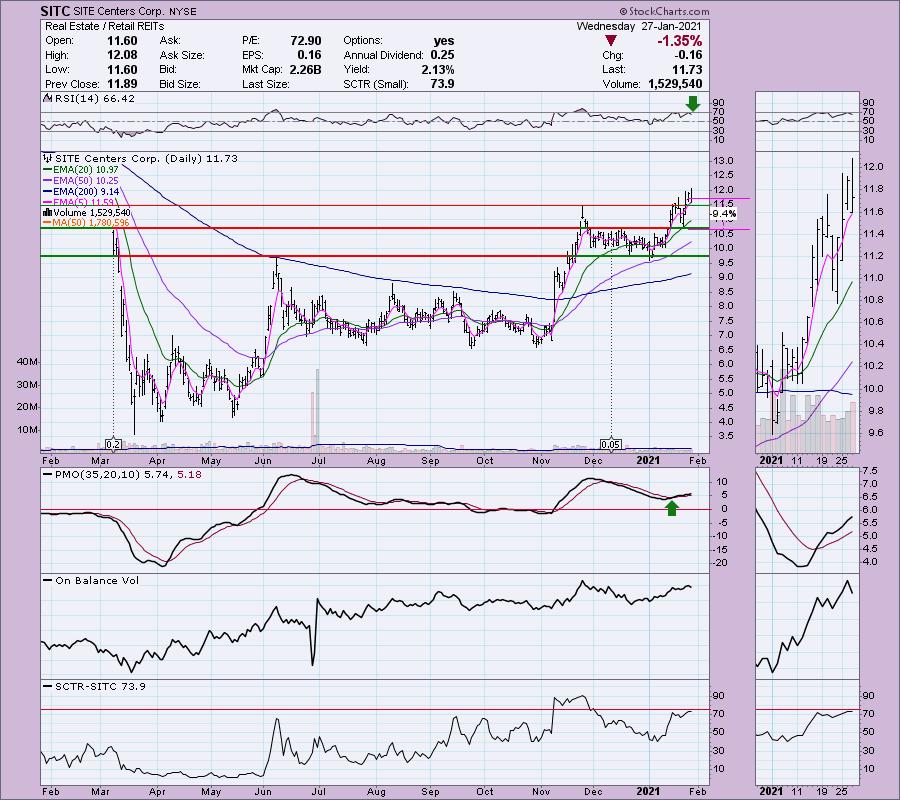Click the 25 date label under the zoomed price panel
This screenshot has height=800, width=900.
tap(841, 461)
